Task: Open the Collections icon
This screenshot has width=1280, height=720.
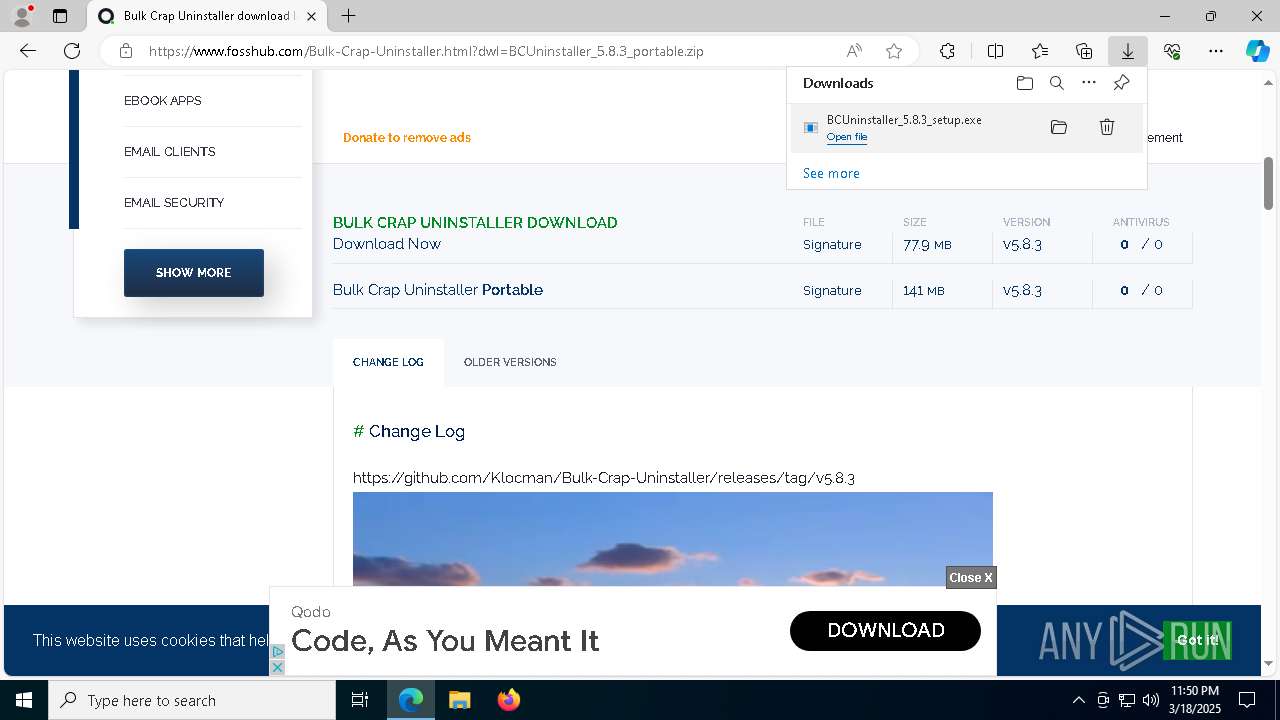Action: coord(1084,51)
